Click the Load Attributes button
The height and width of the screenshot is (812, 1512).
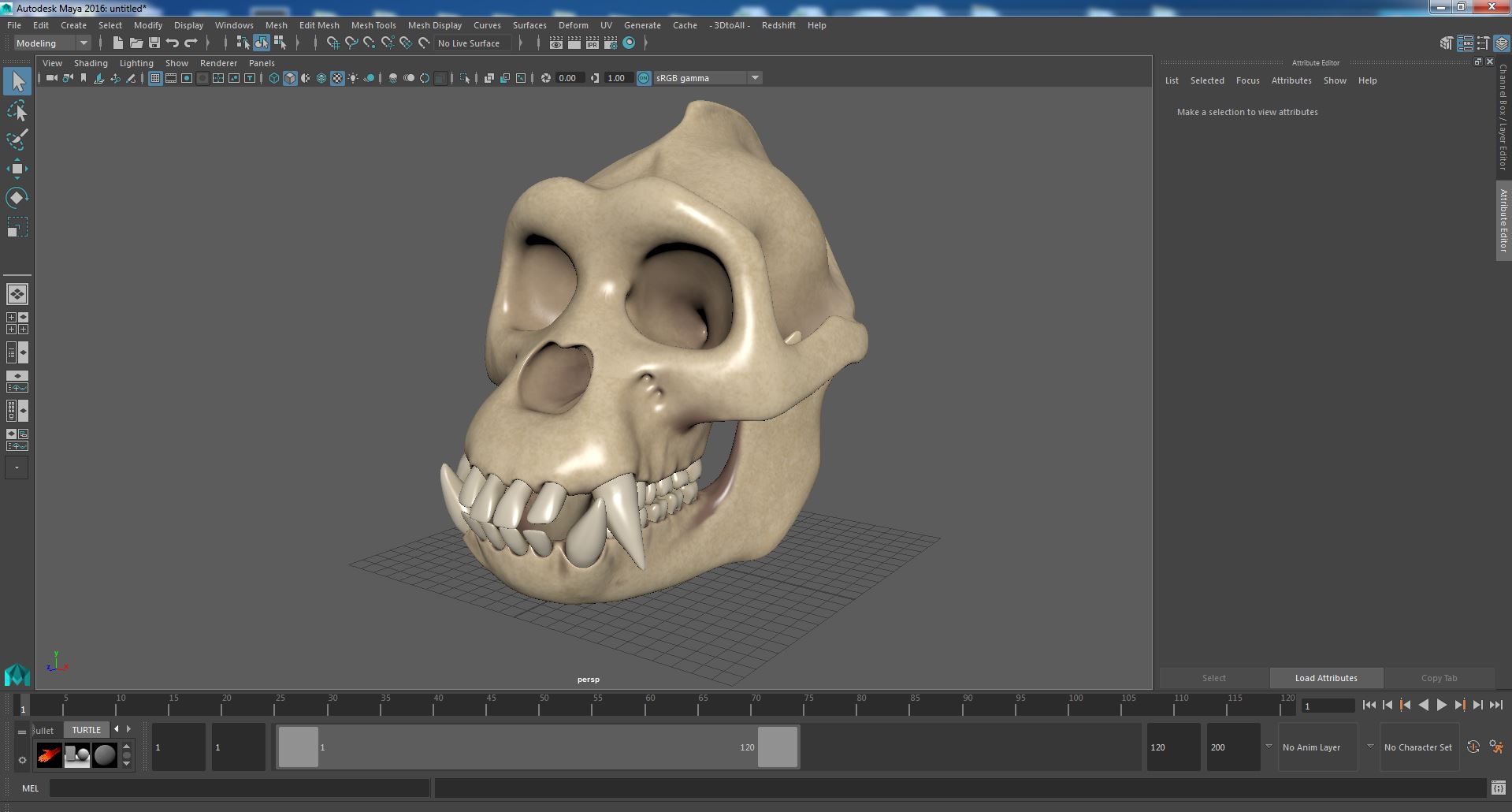[x=1326, y=678]
